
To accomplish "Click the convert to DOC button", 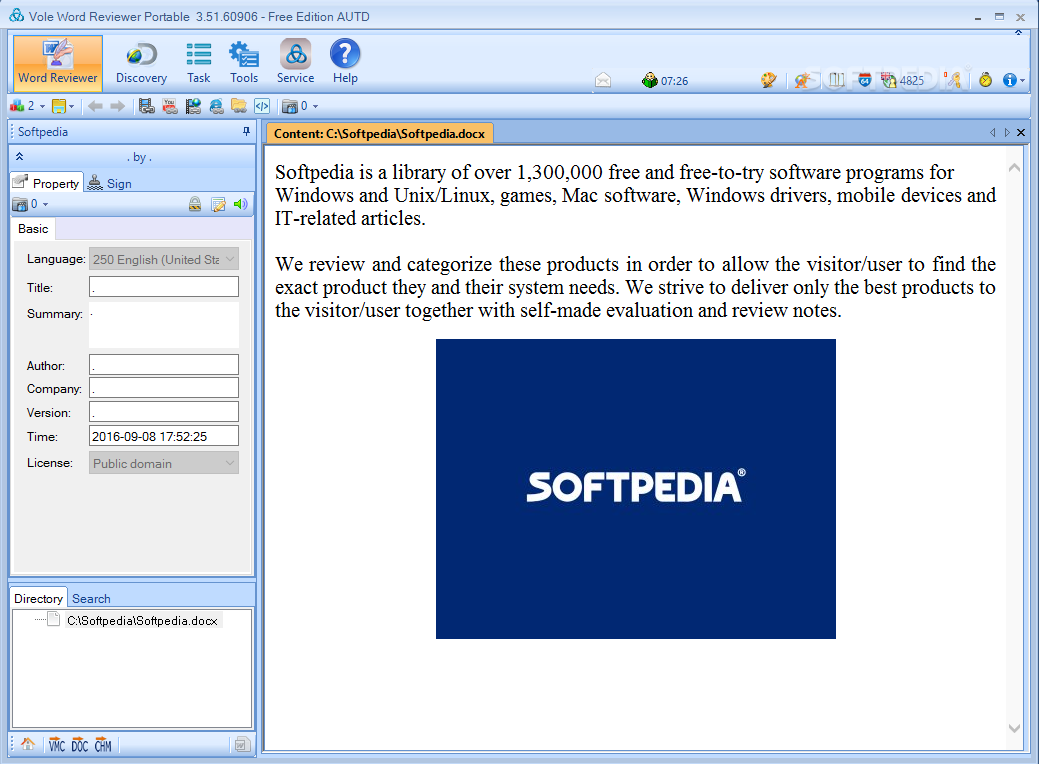I will click(80, 745).
